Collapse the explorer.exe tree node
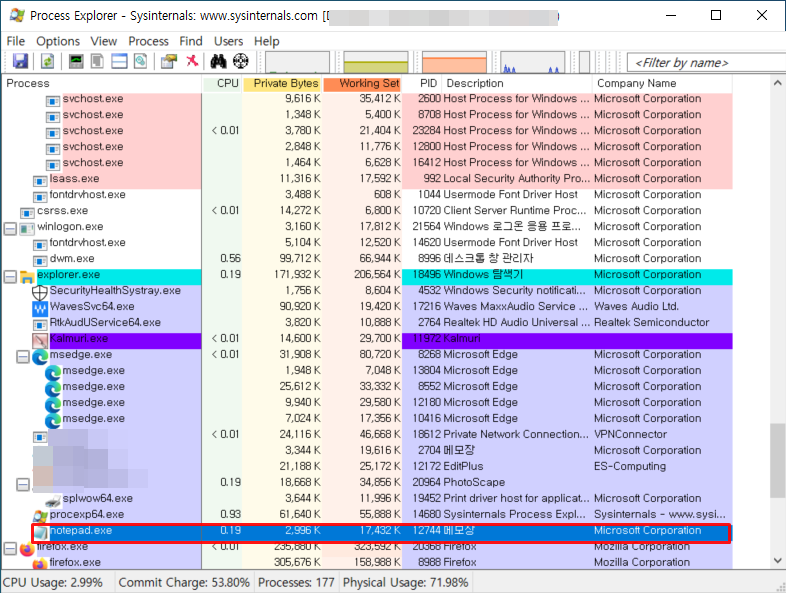Image resolution: width=786 pixels, height=593 pixels. click(x=10, y=277)
